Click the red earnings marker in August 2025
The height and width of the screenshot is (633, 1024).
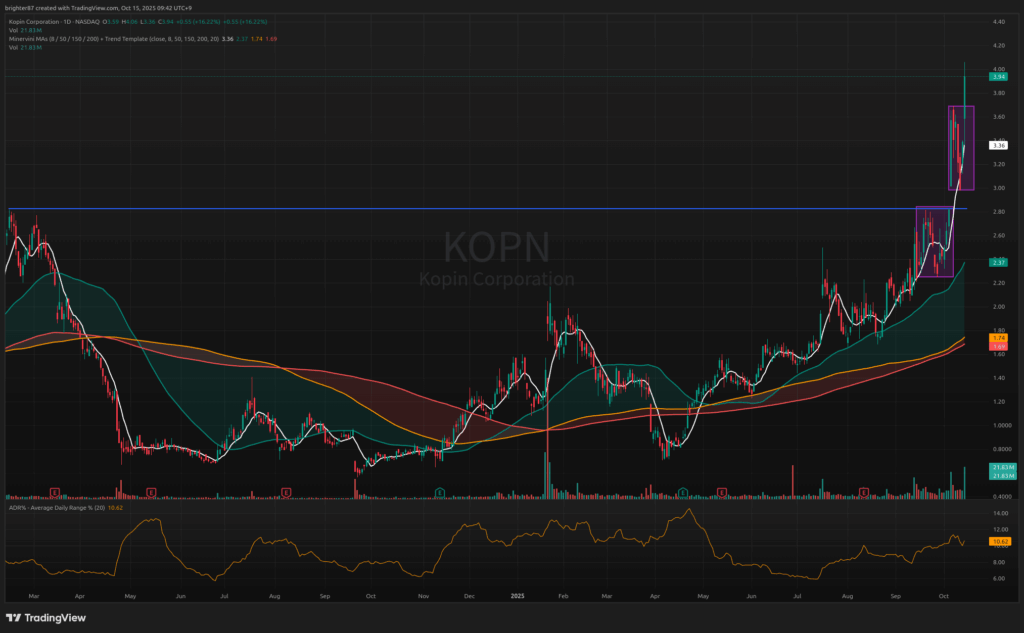point(864,492)
